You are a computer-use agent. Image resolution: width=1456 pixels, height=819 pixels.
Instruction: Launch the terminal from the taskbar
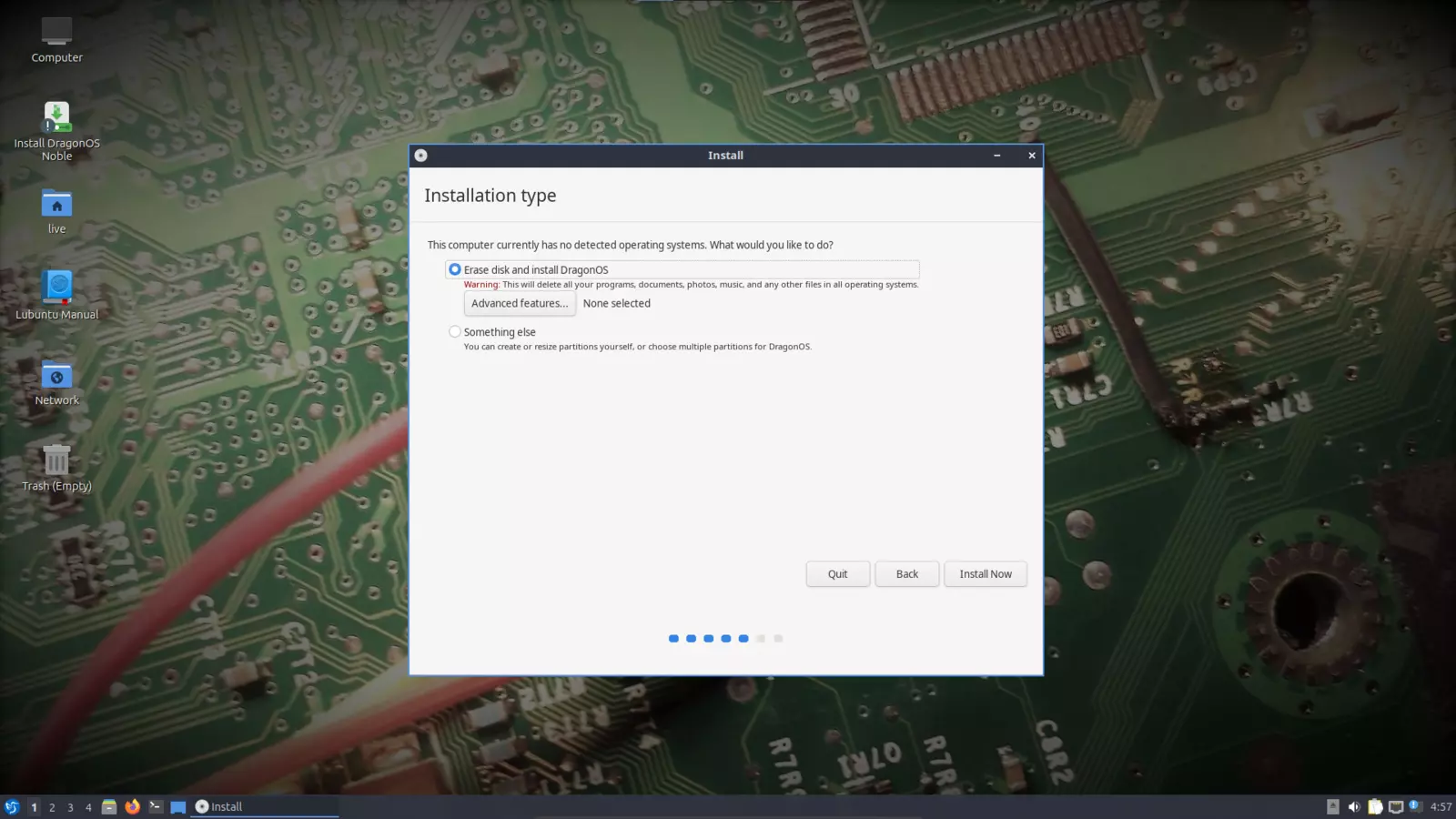[x=156, y=807]
